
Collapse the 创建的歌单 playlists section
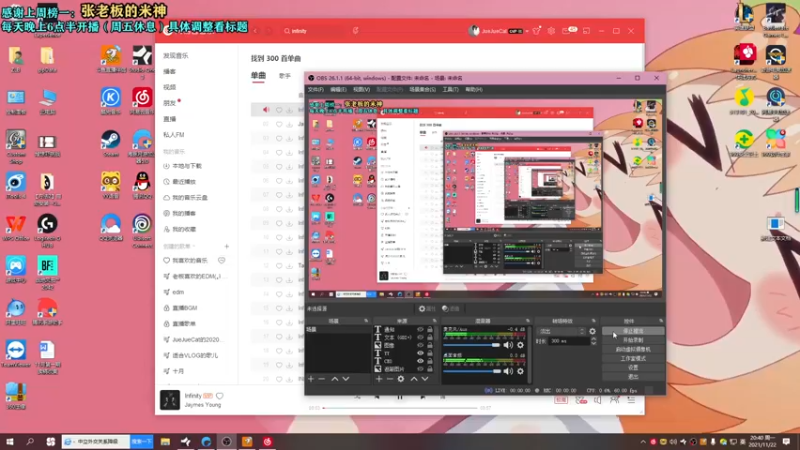(x=193, y=246)
